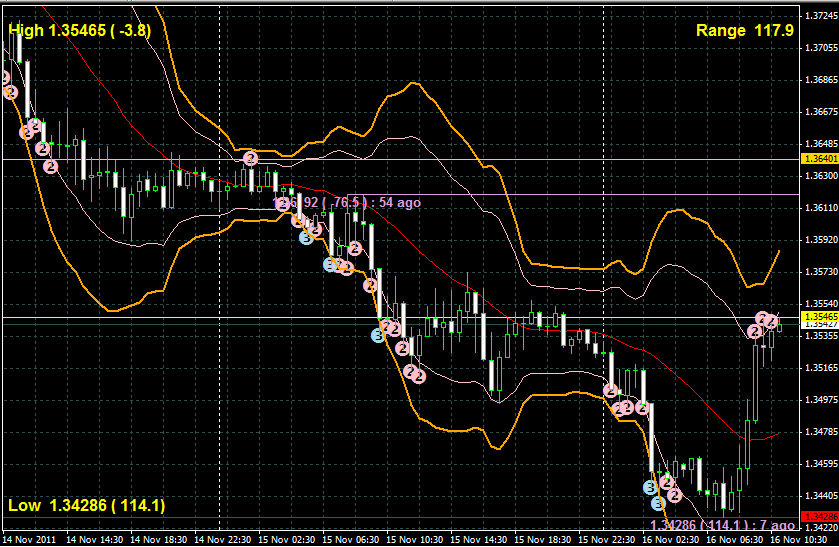
Task: Click the 1.37245 price axis value
Action: [x=820, y=15]
